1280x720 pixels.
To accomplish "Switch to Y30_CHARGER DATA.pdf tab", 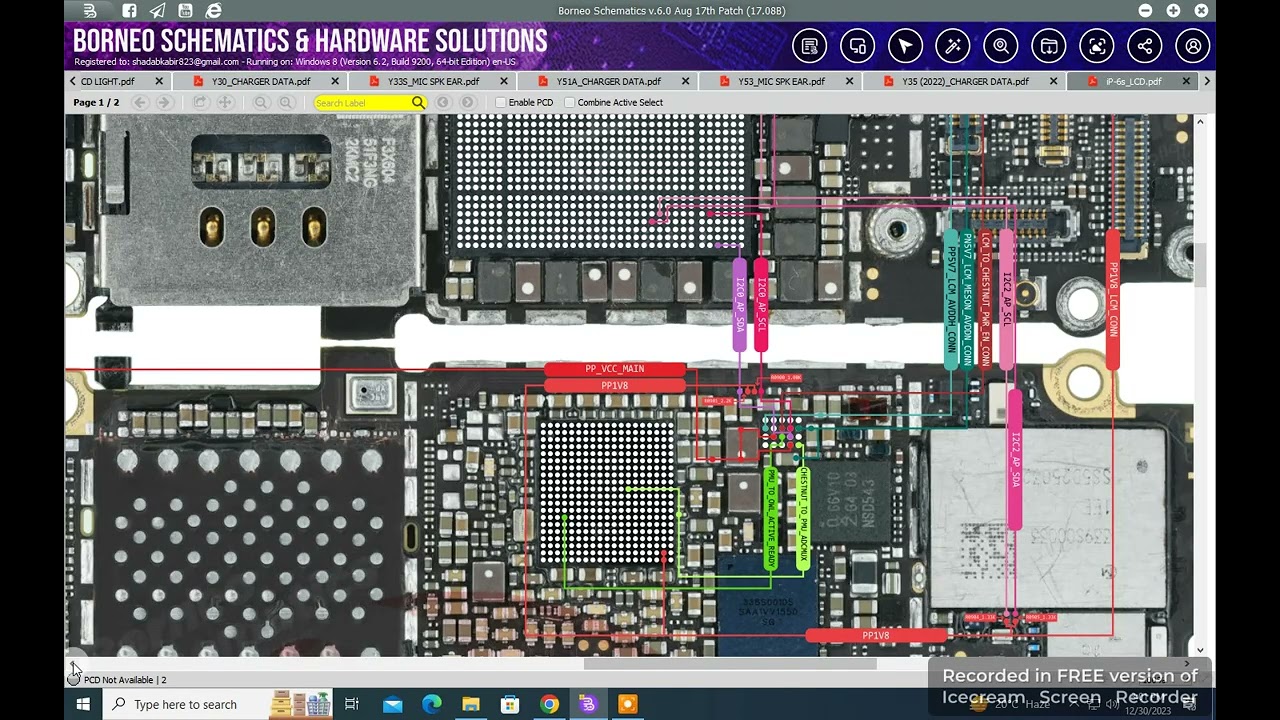I will pos(261,81).
